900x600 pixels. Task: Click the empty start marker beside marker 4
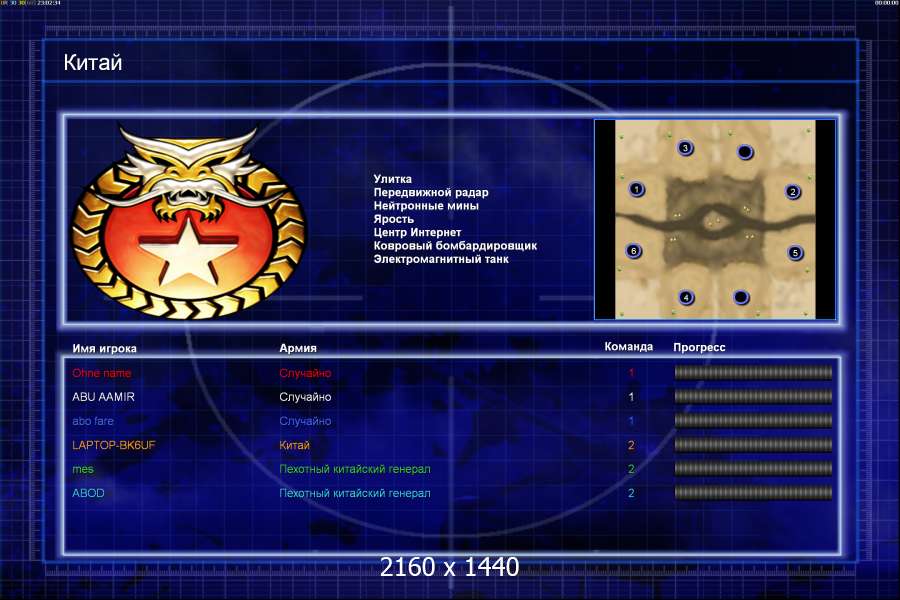(741, 297)
